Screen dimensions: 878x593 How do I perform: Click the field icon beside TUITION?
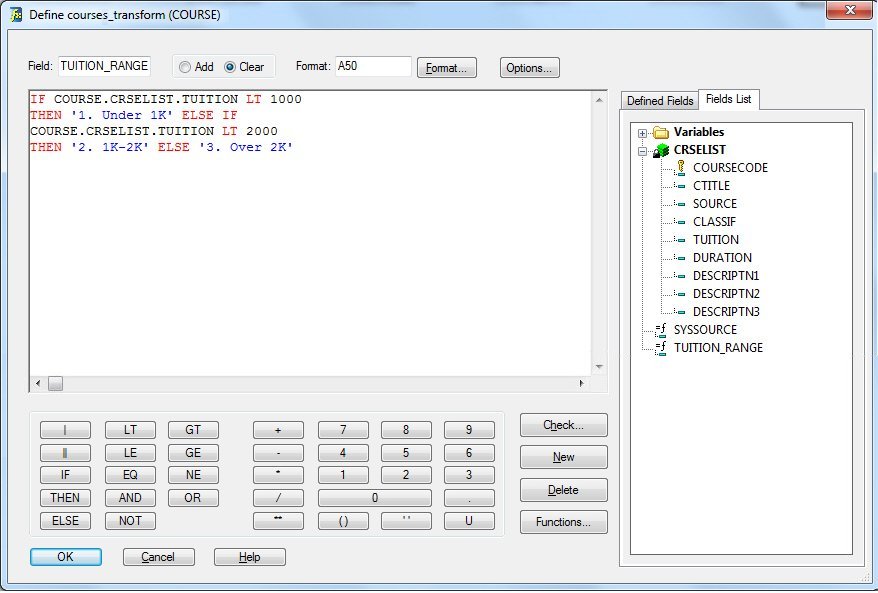click(680, 240)
